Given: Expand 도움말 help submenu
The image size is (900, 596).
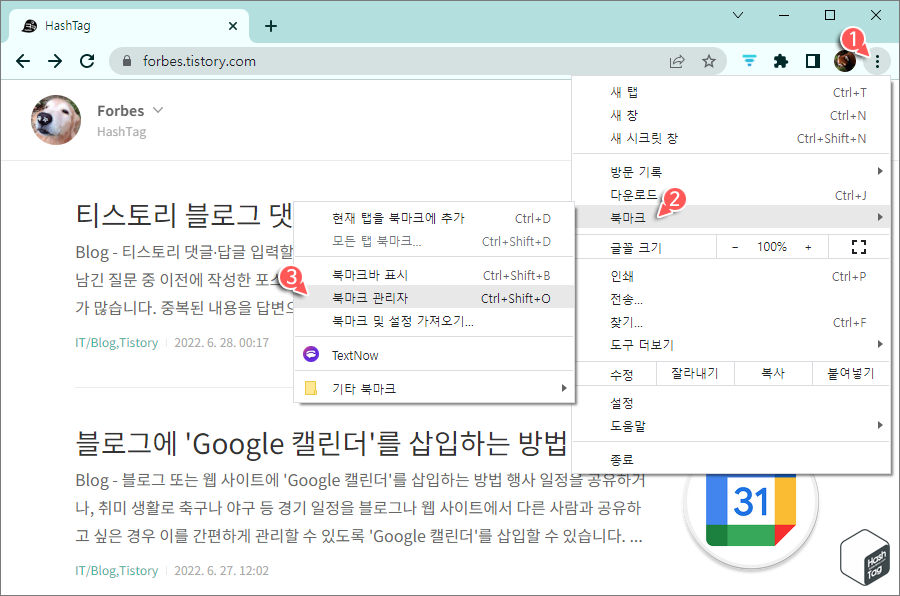Looking at the screenshot, I should point(731,426).
